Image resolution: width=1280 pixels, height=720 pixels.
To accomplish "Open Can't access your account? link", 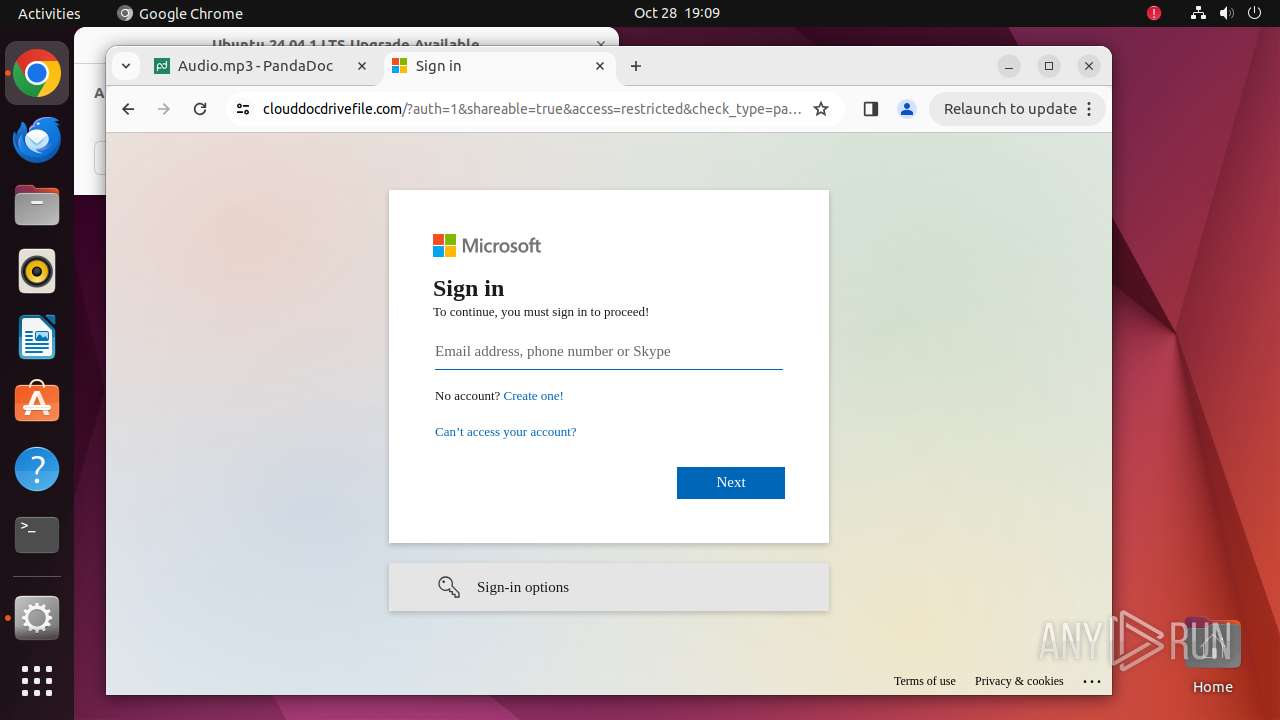I will pos(505,432).
